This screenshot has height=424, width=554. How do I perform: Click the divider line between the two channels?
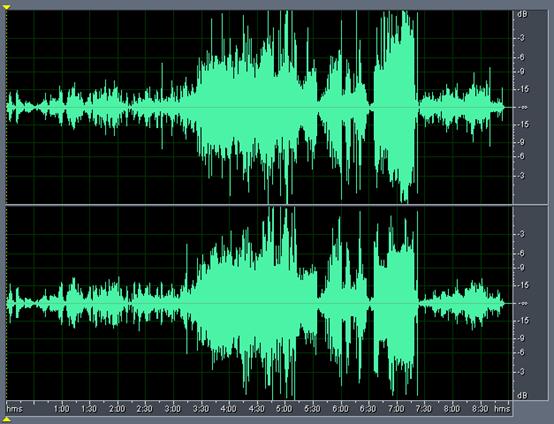pos(259,205)
